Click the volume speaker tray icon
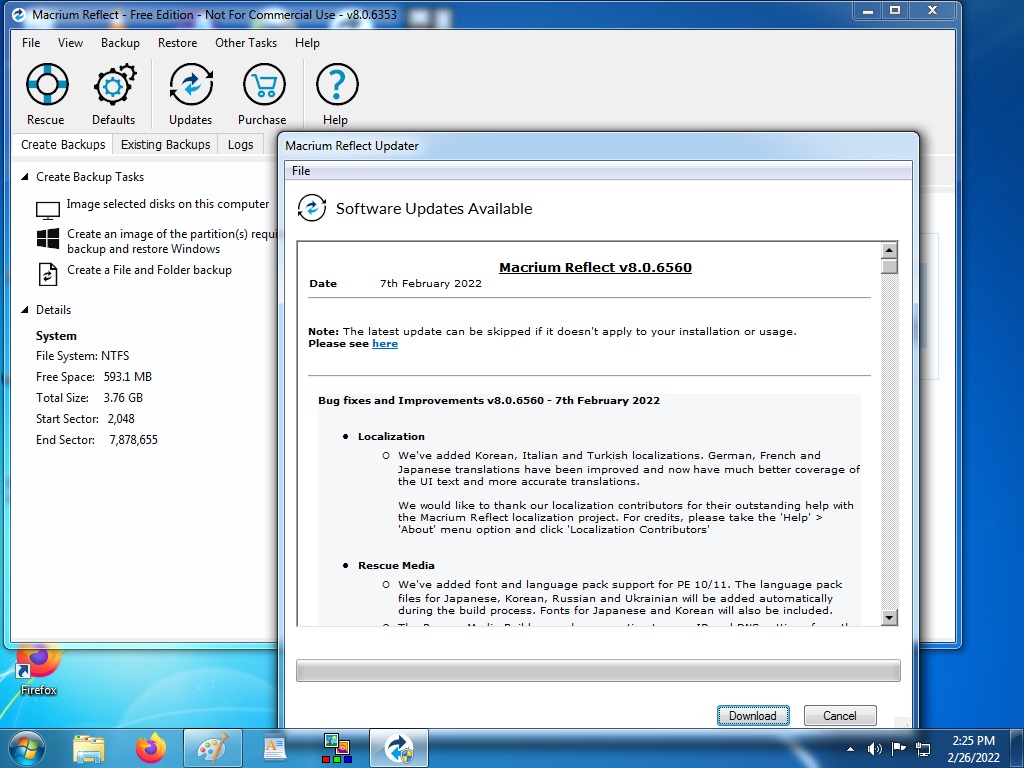Image resolution: width=1024 pixels, height=768 pixels. tap(874, 748)
